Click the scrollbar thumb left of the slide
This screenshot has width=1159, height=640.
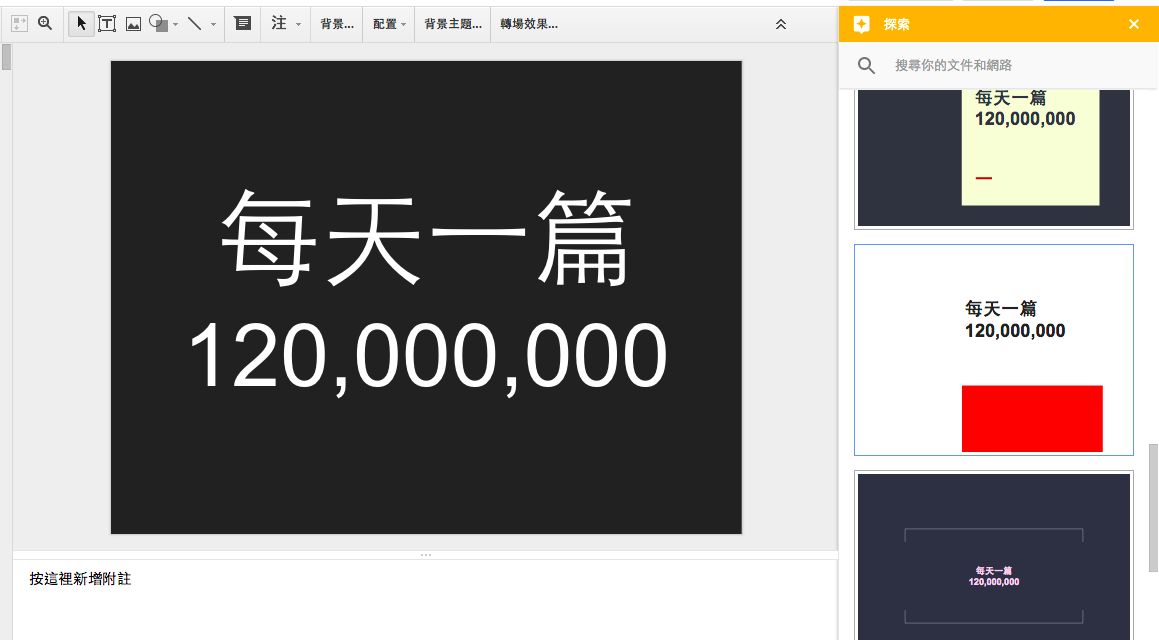tap(6, 57)
